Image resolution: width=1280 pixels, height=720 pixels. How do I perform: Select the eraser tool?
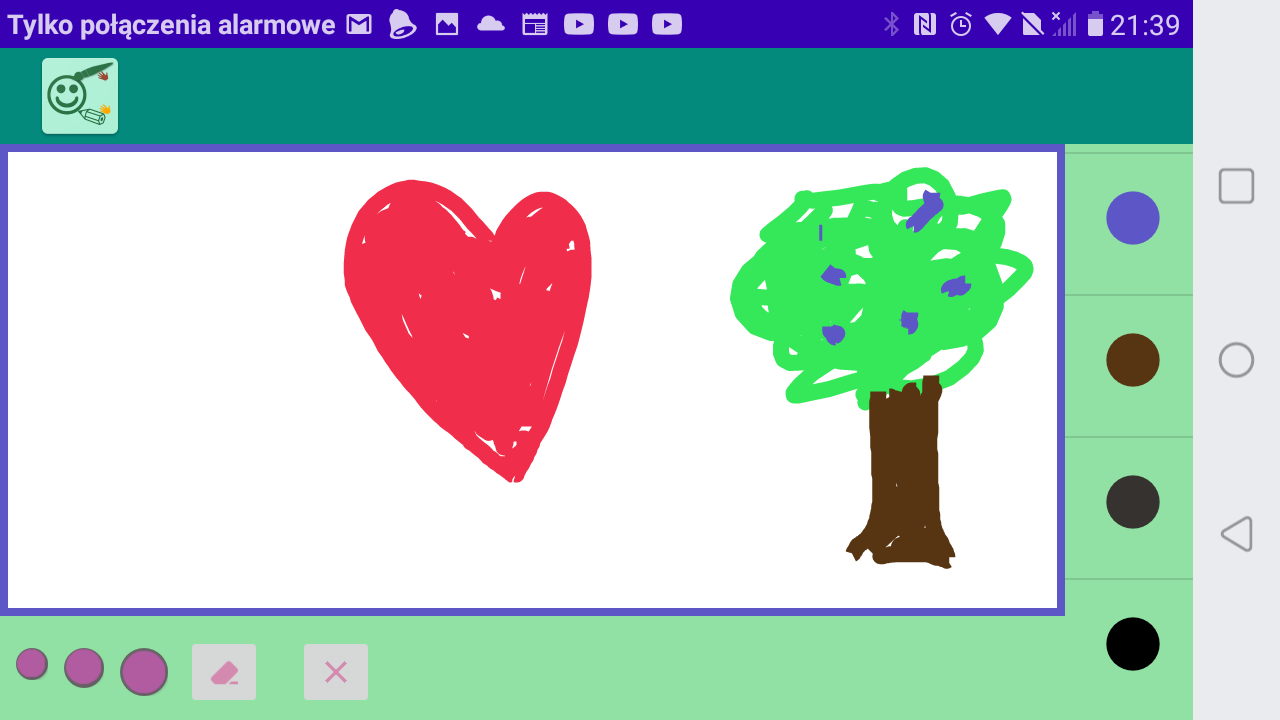pos(224,672)
